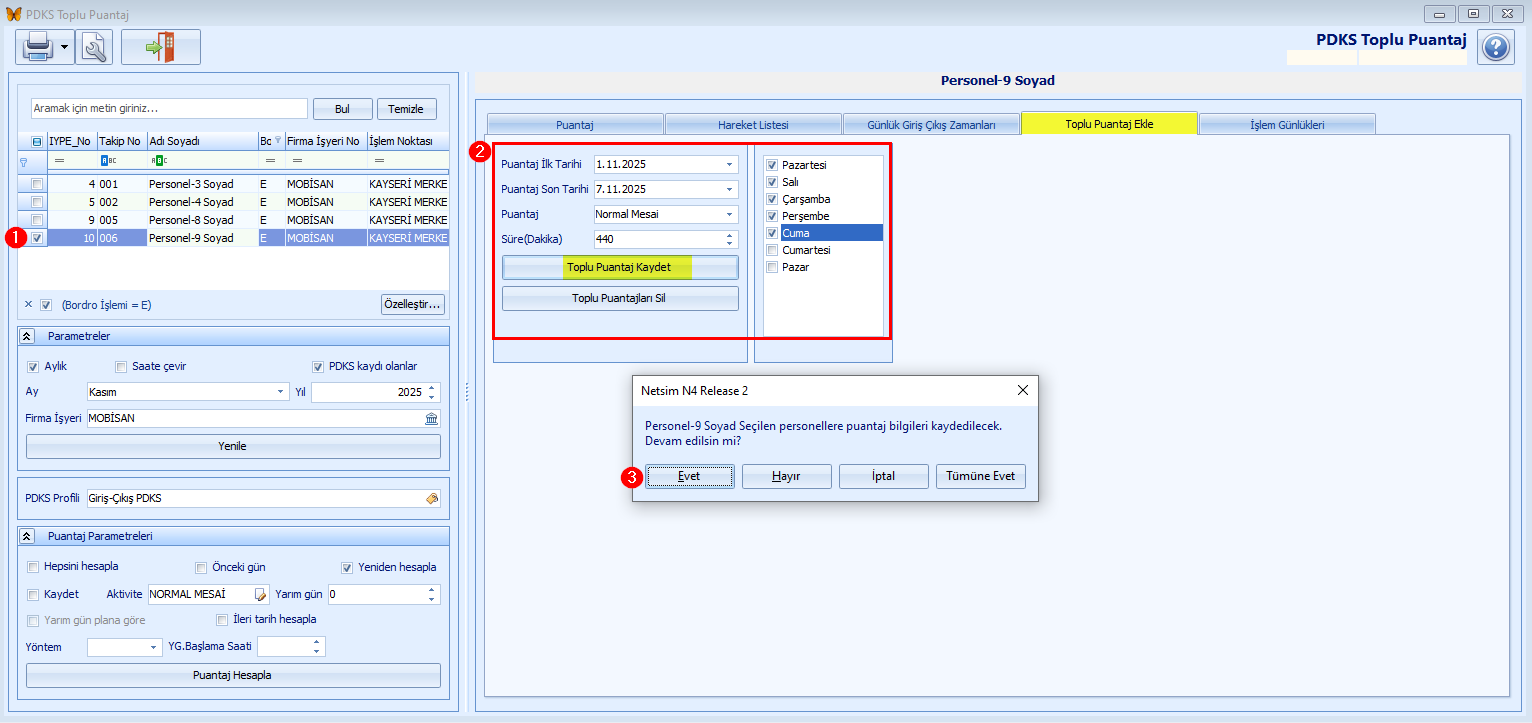Tick the Hepsini hesapla checkbox
Image resolution: width=1532 pixels, height=723 pixels.
click(34, 567)
